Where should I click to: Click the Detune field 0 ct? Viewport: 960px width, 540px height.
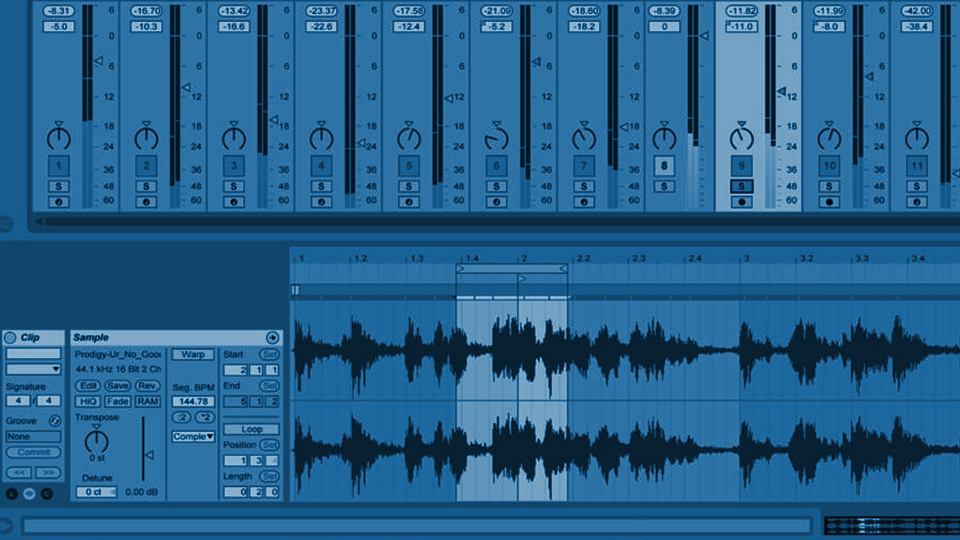[96, 492]
